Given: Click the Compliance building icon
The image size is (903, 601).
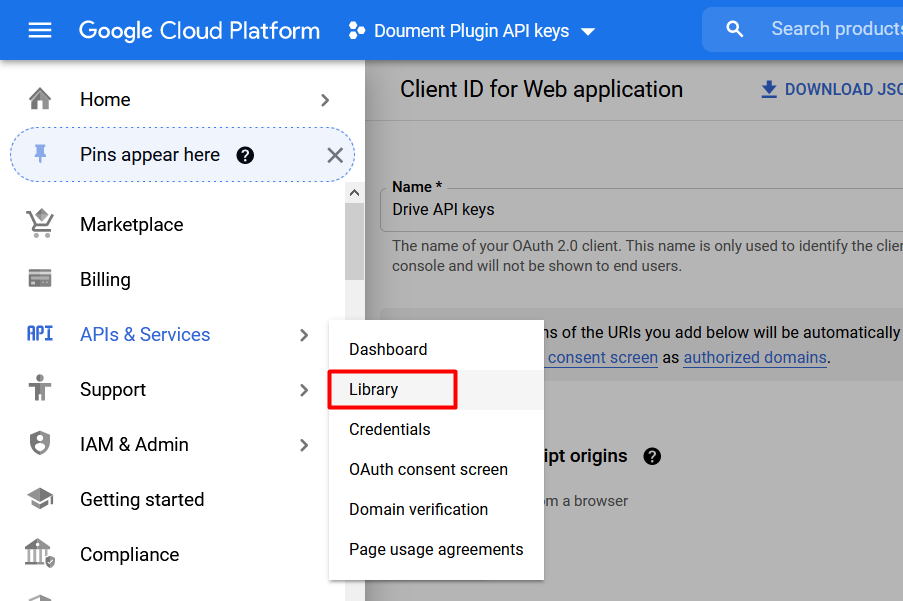Looking at the screenshot, I should (x=40, y=553).
